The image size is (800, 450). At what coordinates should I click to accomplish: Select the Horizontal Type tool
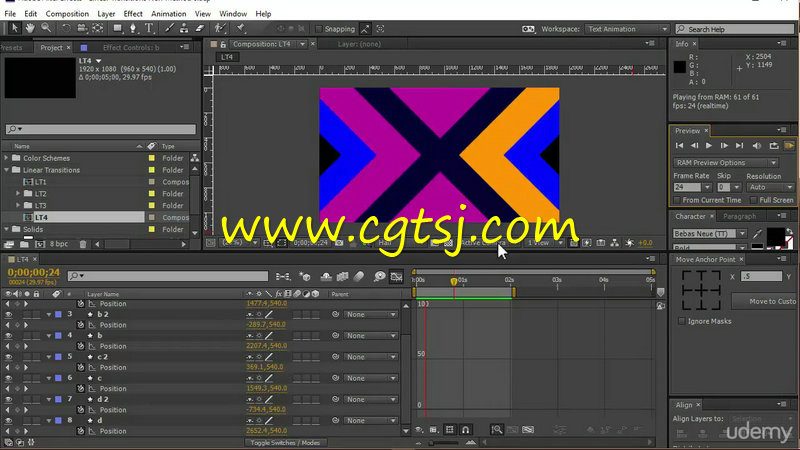[x=149, y=28]
